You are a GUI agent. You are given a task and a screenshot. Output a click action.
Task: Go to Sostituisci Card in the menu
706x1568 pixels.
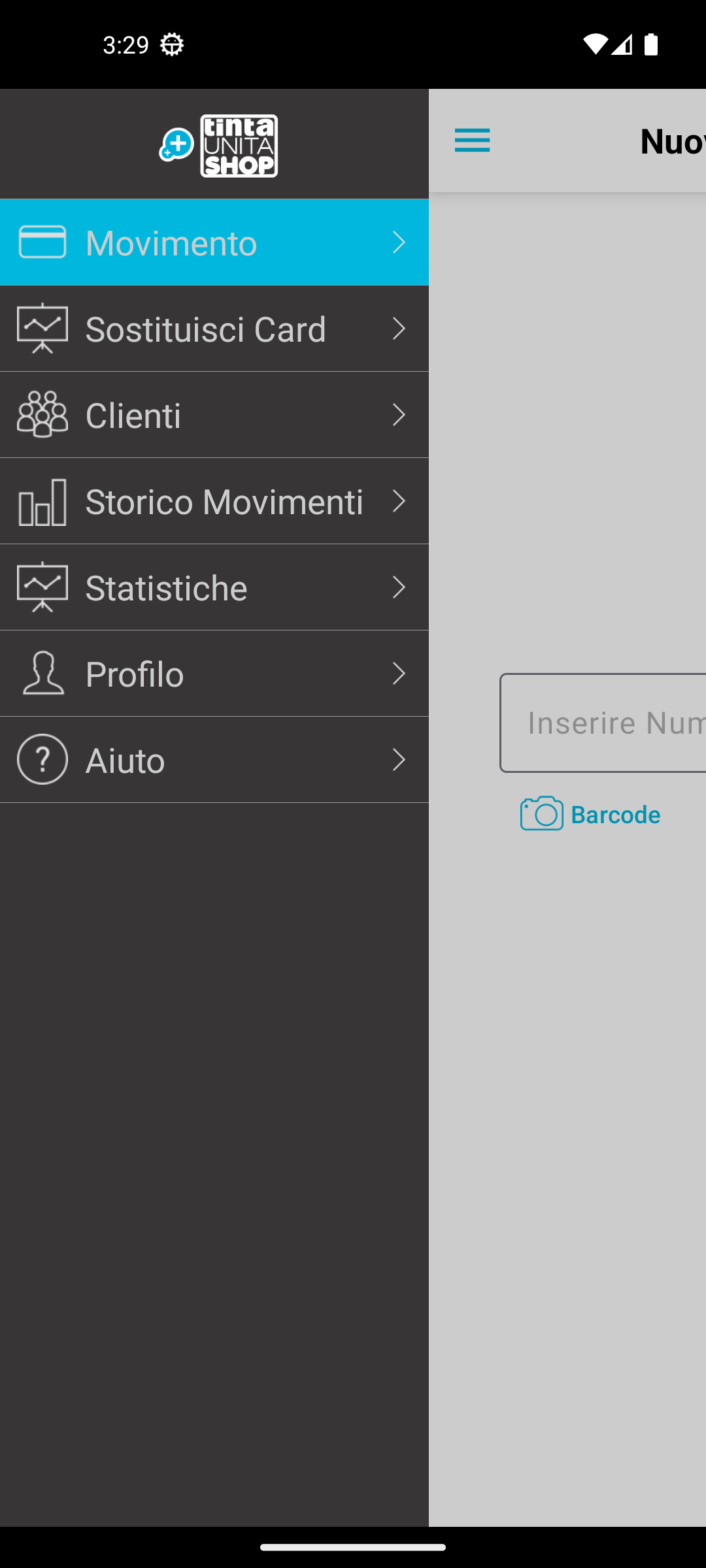tap(205, 329)
